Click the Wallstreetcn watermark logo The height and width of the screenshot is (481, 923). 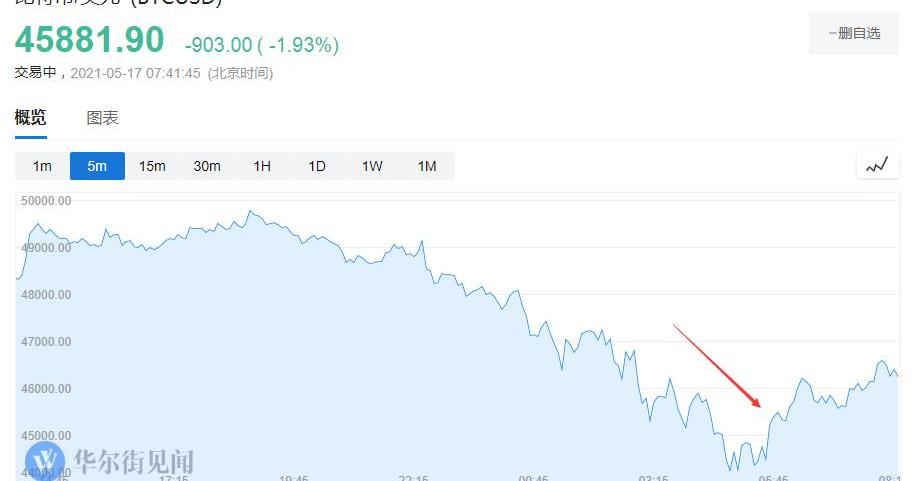pos(110,462)
